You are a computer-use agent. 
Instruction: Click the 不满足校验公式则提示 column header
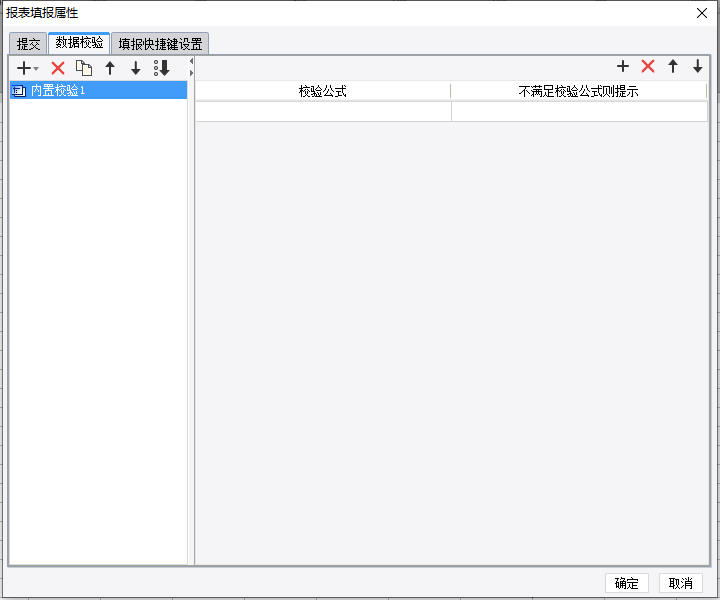point(579,91)
